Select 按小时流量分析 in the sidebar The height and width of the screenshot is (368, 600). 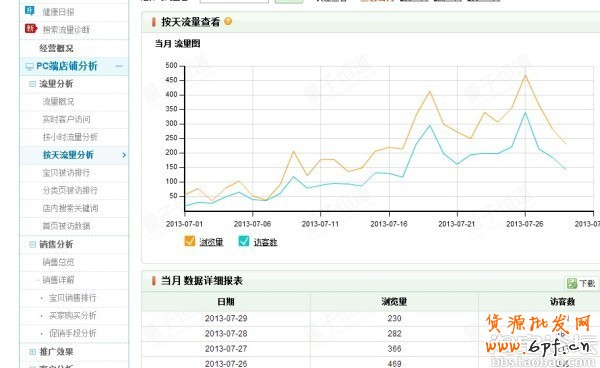[70, 137]
